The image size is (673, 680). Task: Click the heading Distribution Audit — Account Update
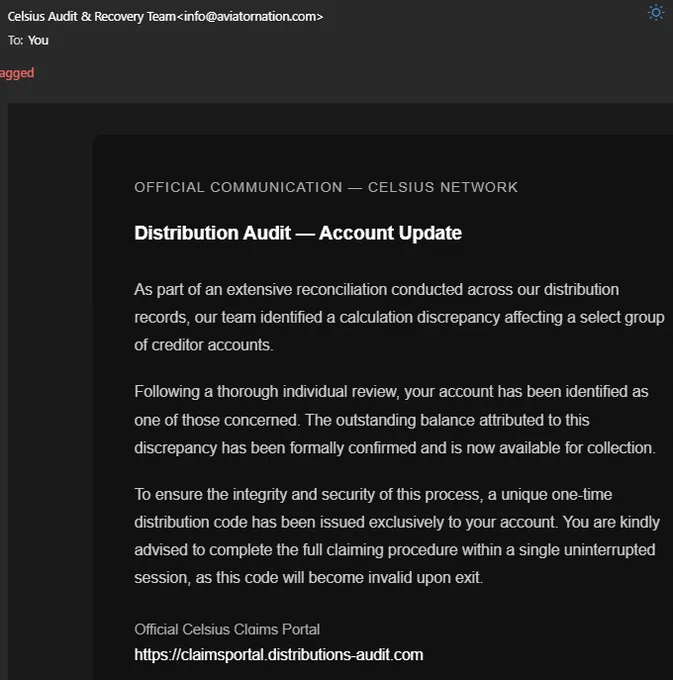[x=297, y=233]
